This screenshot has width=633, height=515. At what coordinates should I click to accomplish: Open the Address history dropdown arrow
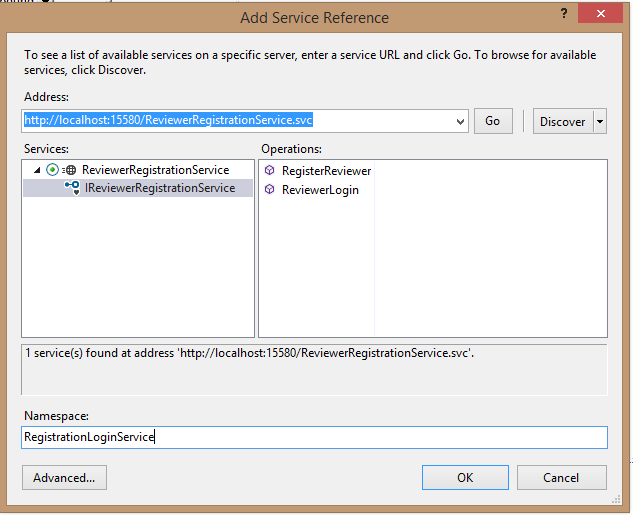(x=460, y=121)
